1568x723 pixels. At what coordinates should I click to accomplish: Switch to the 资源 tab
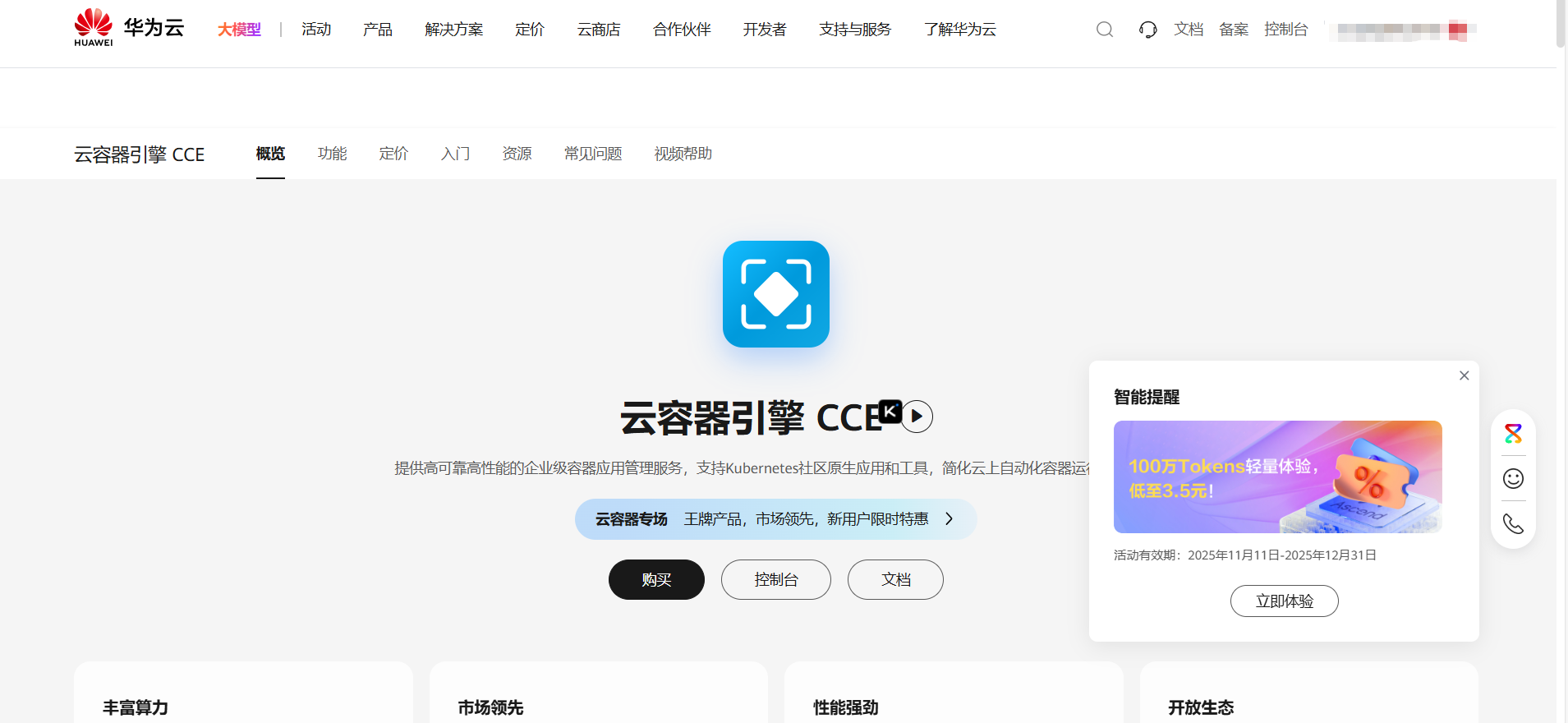coord(517,154)
